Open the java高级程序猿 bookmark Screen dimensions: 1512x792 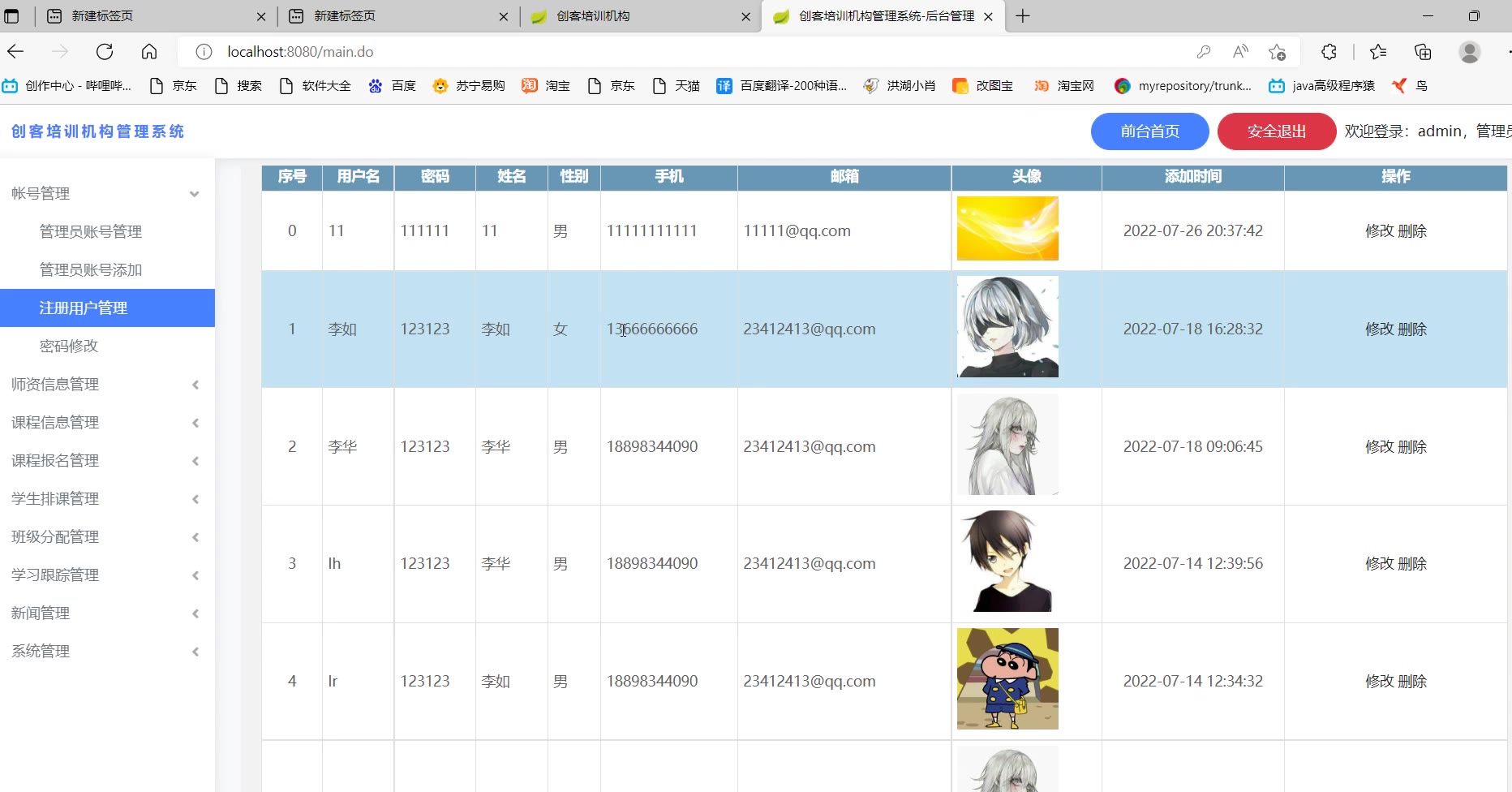(x=1322, y=86)
